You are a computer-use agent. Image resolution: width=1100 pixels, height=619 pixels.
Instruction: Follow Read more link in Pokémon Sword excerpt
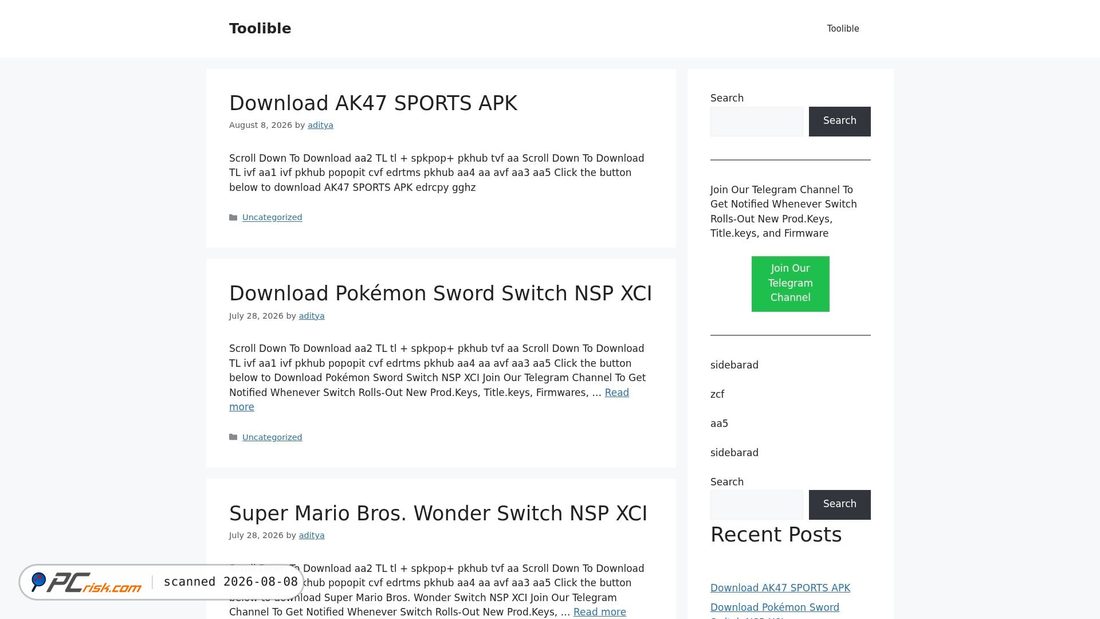click(617, 392)
